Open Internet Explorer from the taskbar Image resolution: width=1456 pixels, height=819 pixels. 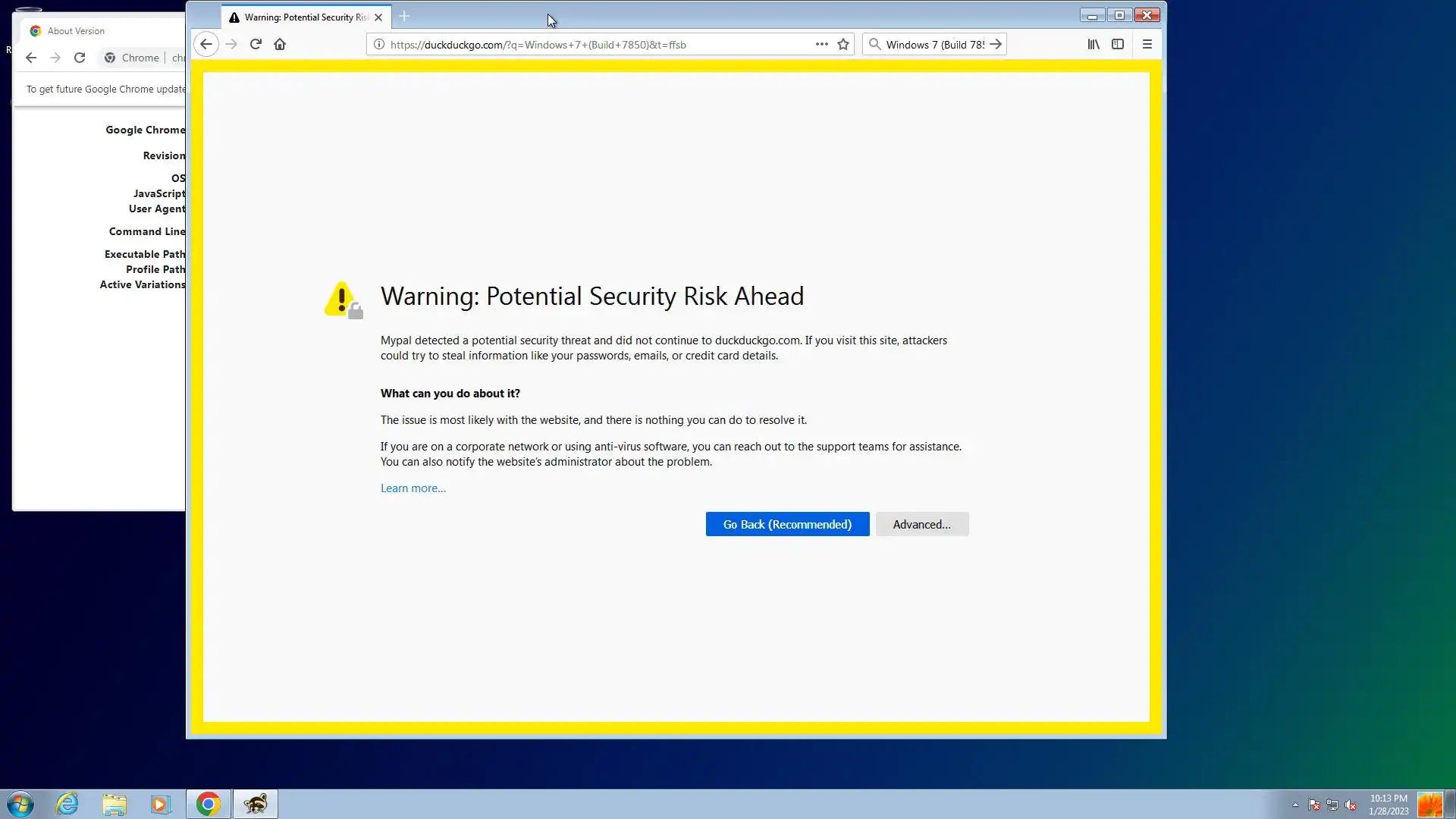click(x=67, y=804)
